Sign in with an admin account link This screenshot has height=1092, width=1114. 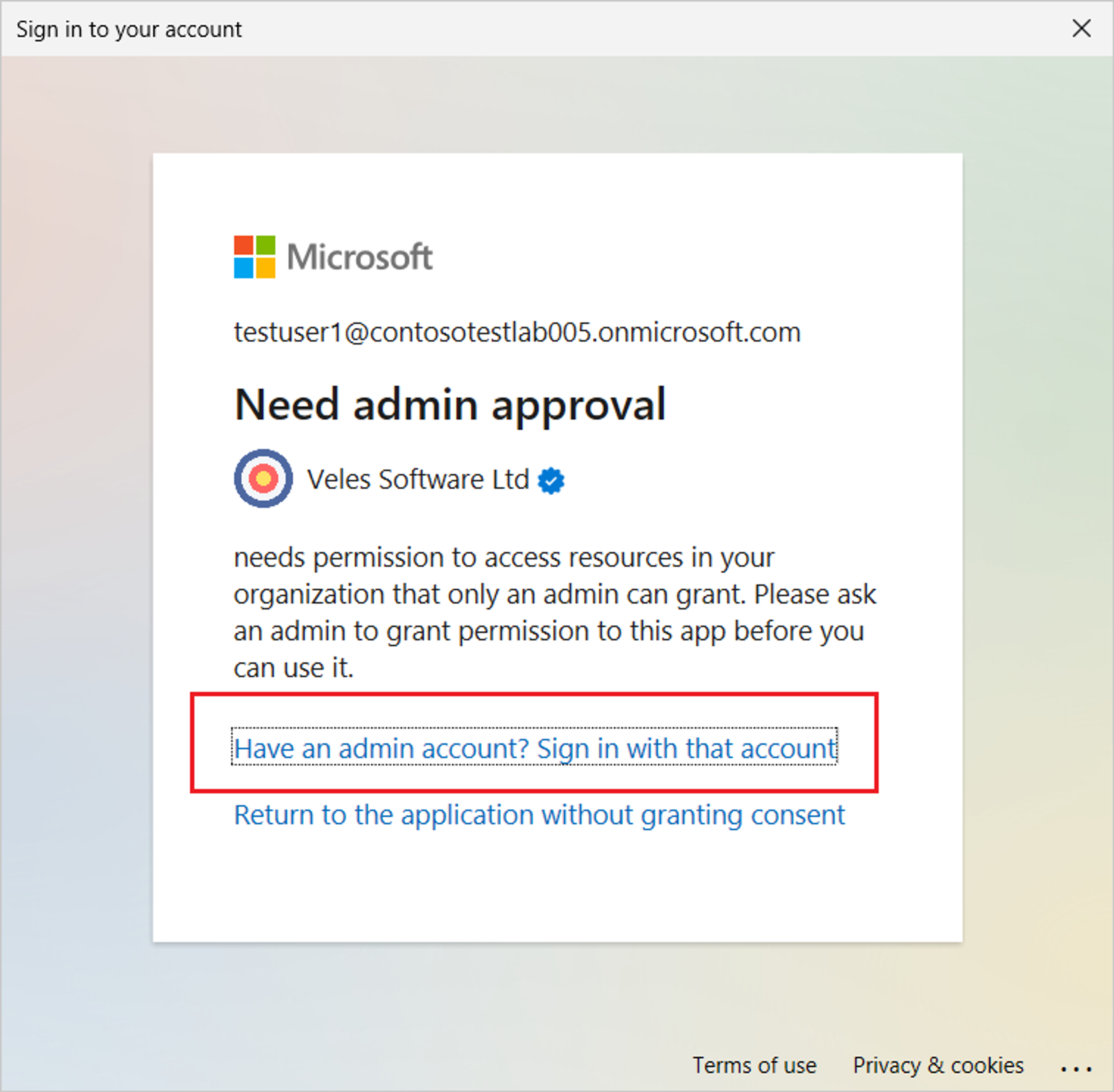pos(535,748)
